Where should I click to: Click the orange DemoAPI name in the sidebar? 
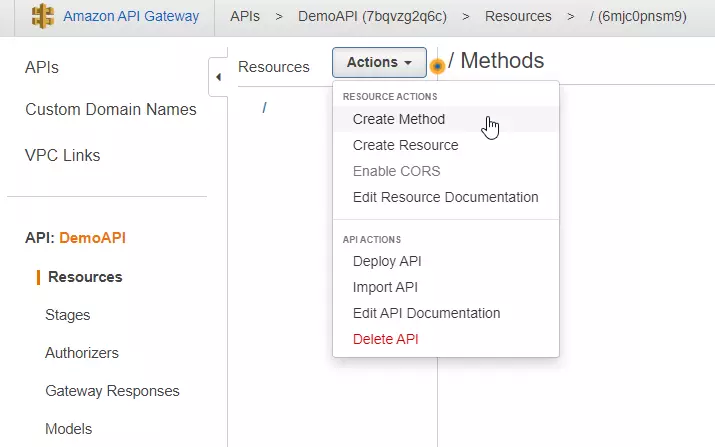[x=93, y=238]
